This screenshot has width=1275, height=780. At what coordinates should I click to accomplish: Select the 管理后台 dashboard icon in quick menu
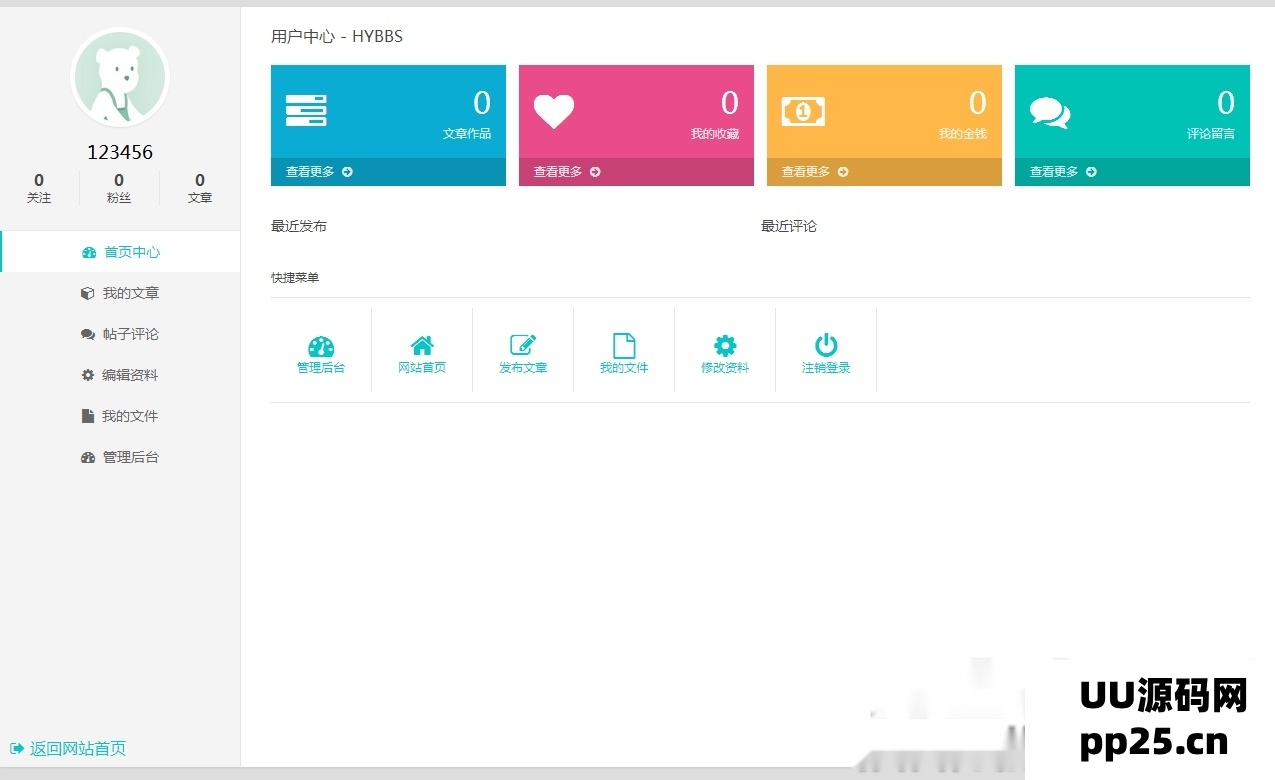pyautogui.click(x=320, y=343)
